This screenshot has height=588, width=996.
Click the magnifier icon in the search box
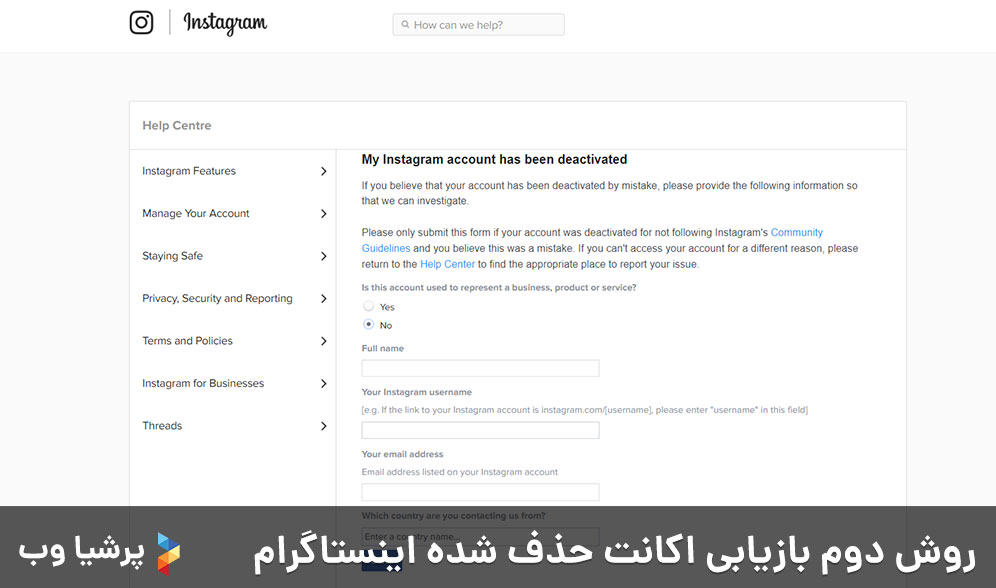tap(404, 24)
